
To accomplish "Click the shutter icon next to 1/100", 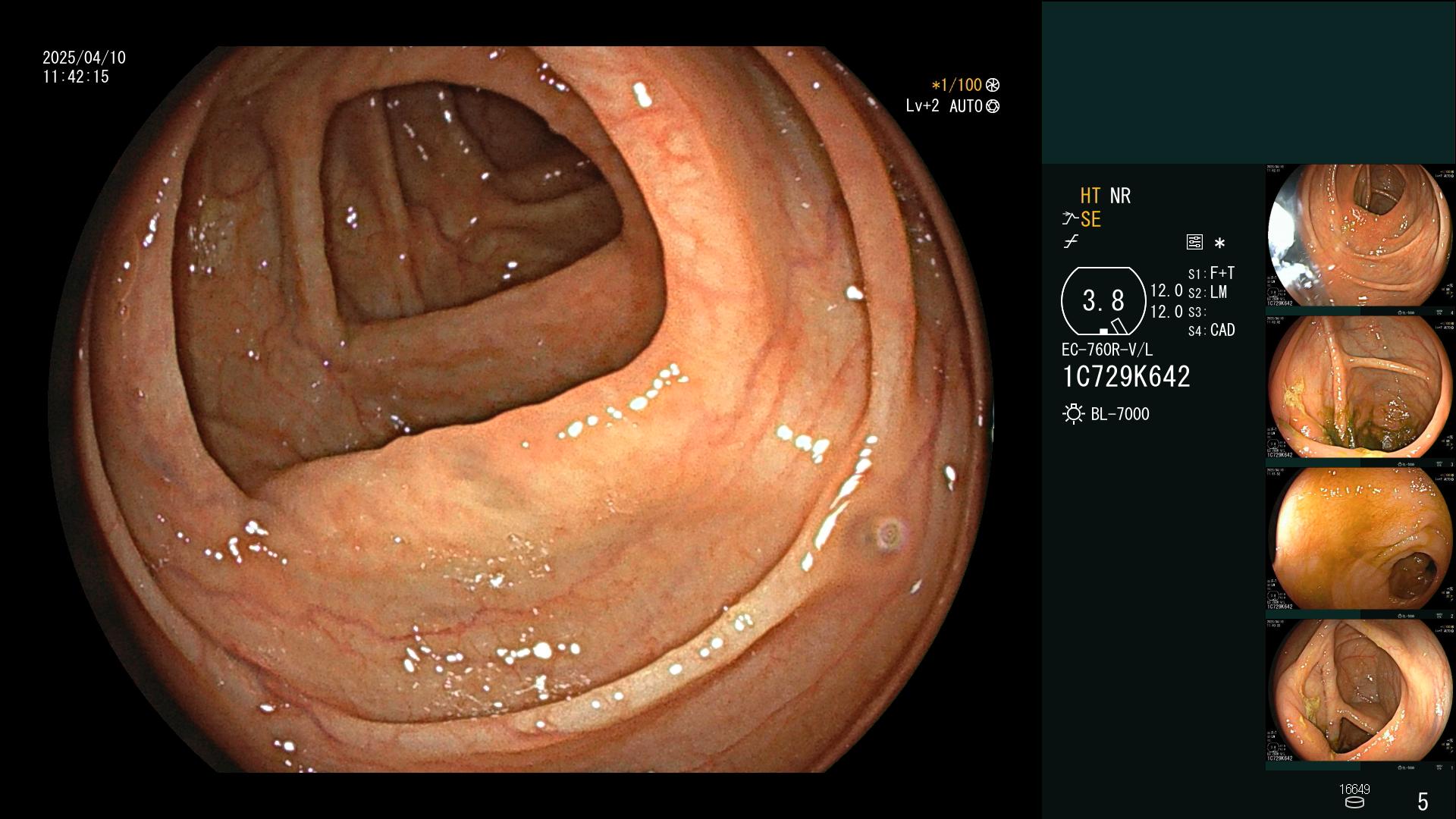I will tap(992, 85).
